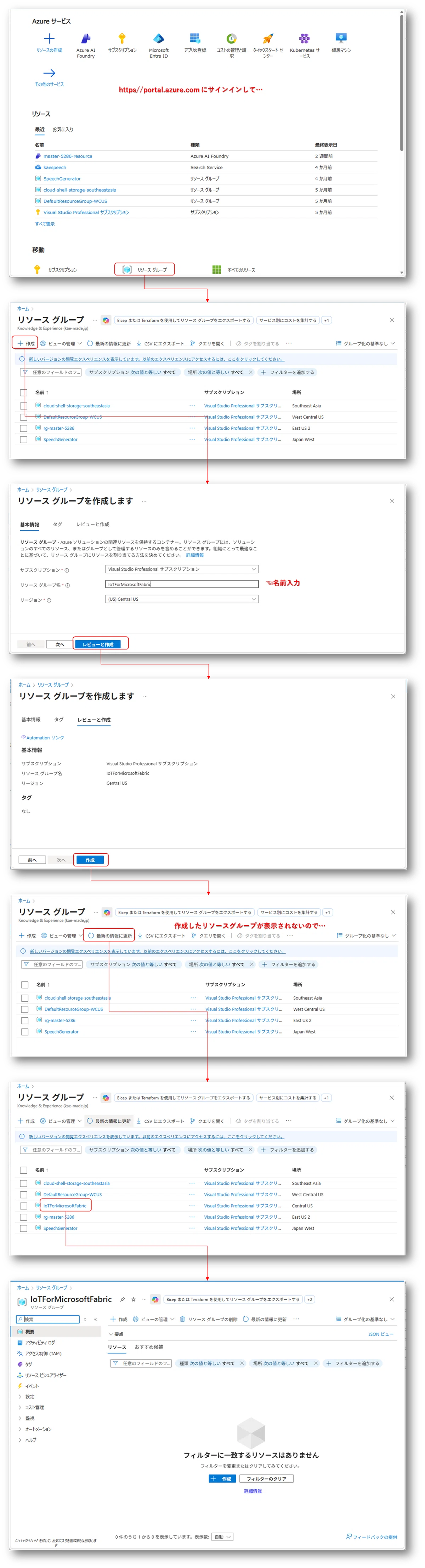Select リソース tab on IoTForMicrosoftFabric page

tap(117, 1347)
